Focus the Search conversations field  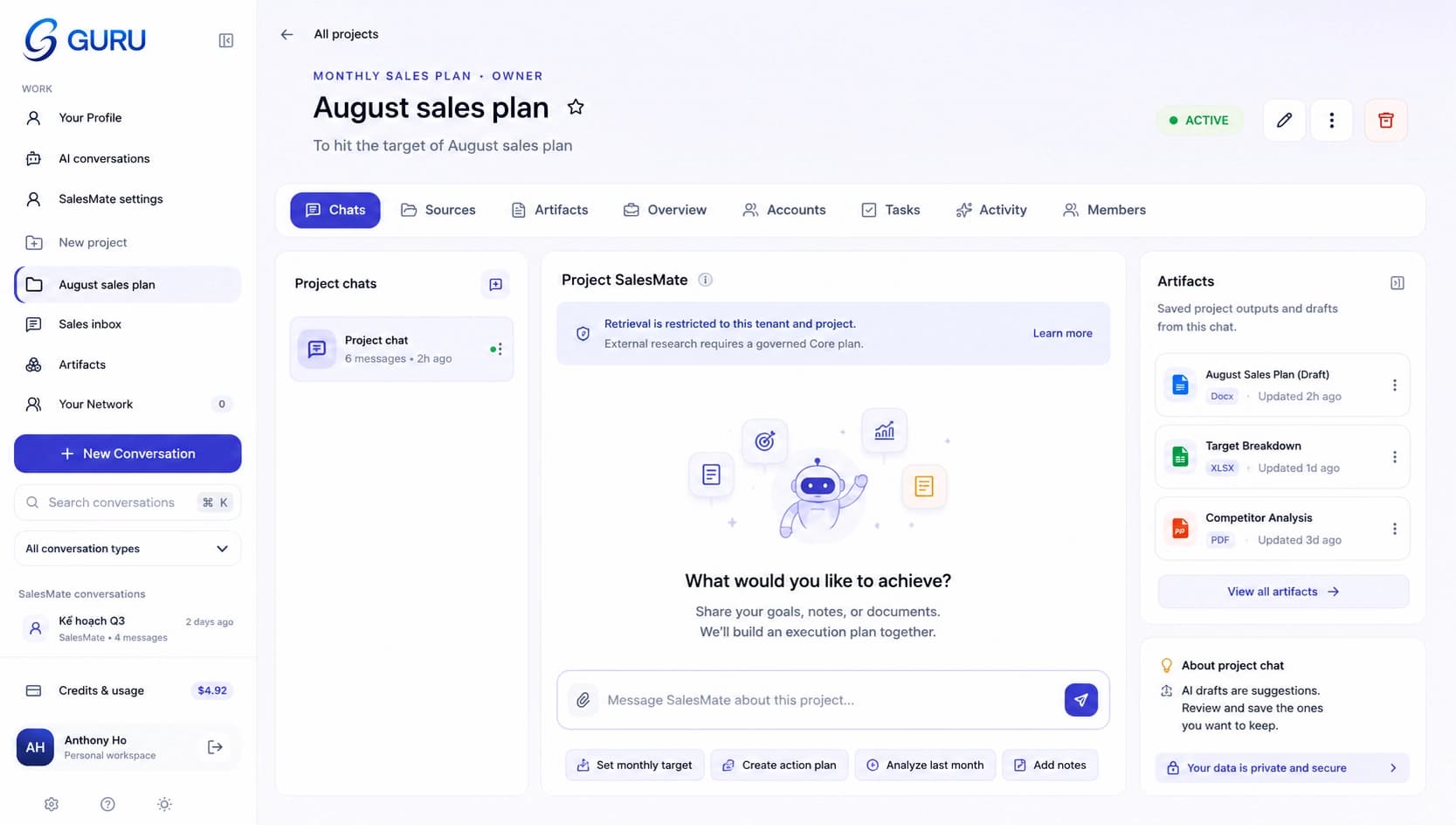[128, 503]
